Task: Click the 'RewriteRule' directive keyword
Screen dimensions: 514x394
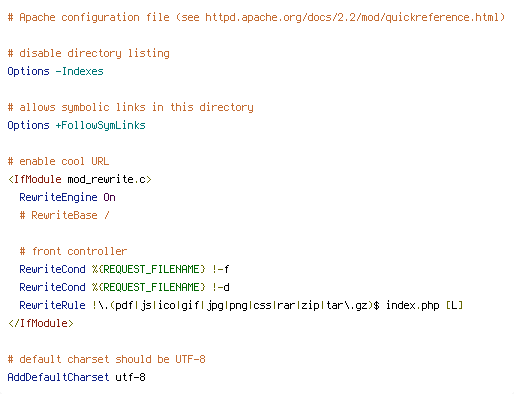Action: [52, 305]
